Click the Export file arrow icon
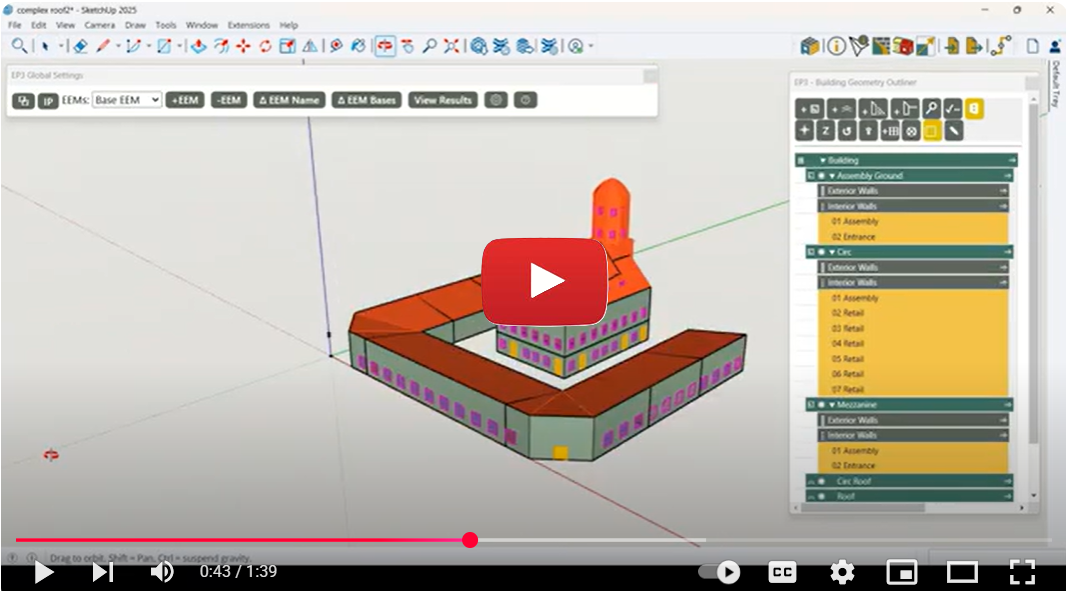1066x591 pixels. click(x=974, y=46)
